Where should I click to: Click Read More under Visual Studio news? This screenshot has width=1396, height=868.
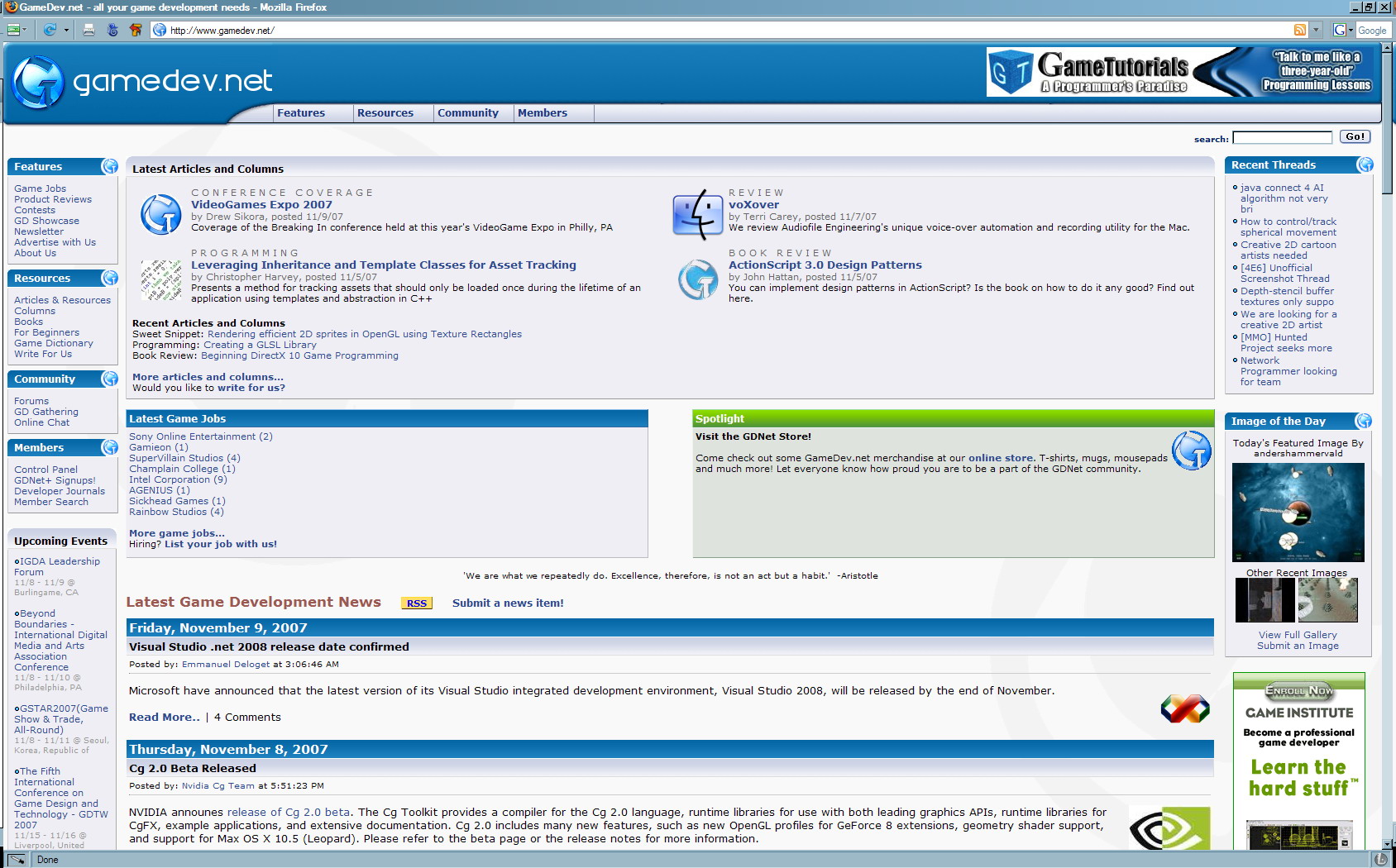coord(165,718)
